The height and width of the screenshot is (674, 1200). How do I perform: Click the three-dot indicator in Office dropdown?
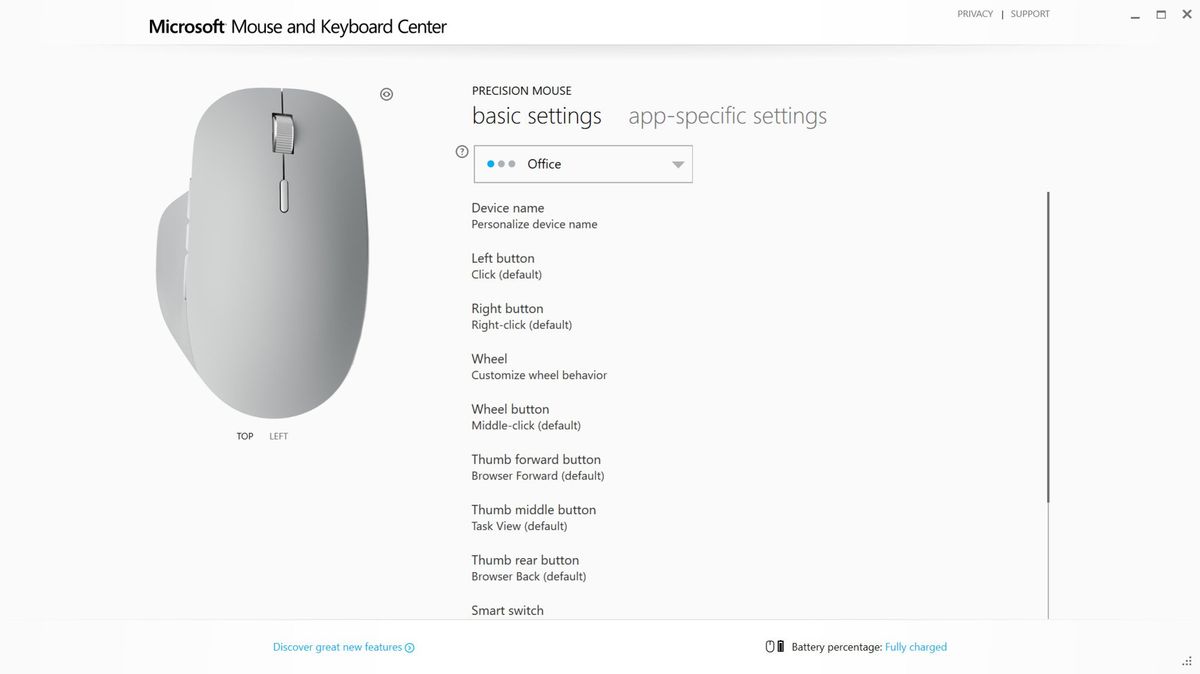[501, 164]
